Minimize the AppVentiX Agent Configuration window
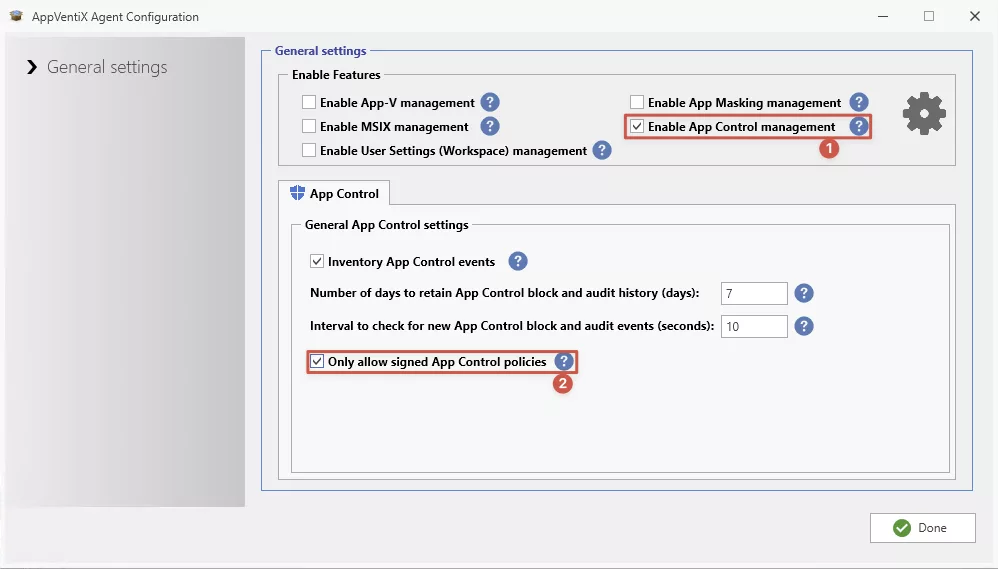Screen dimensions: 998x569 pos(883,16)
